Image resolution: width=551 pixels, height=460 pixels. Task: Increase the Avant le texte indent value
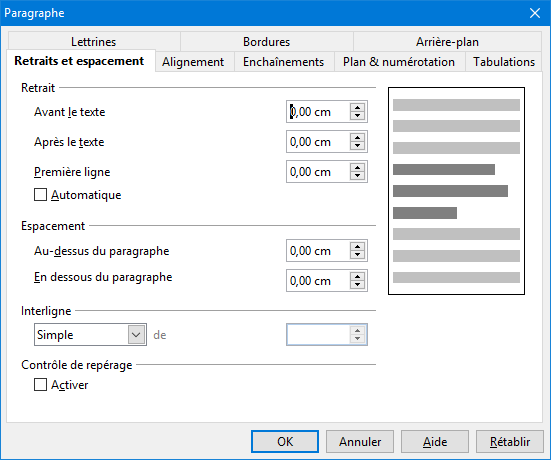tap(357, 108)
